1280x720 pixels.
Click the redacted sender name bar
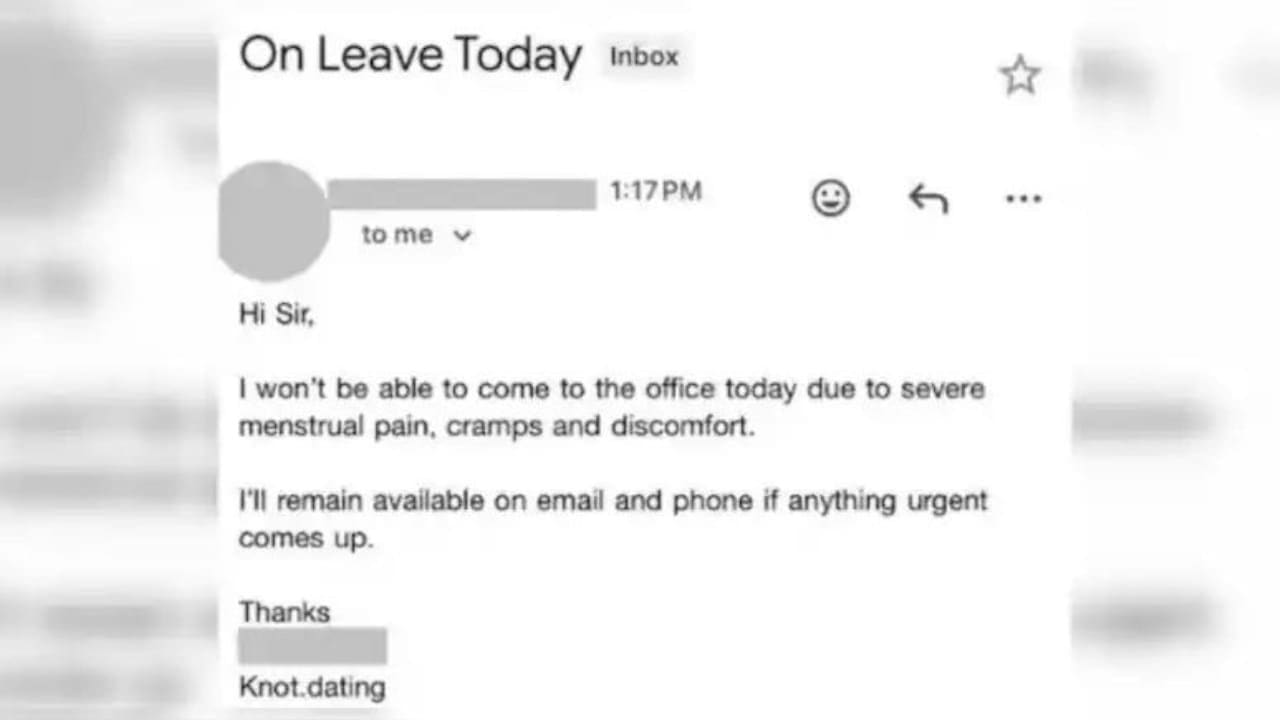tap(462, 194)
